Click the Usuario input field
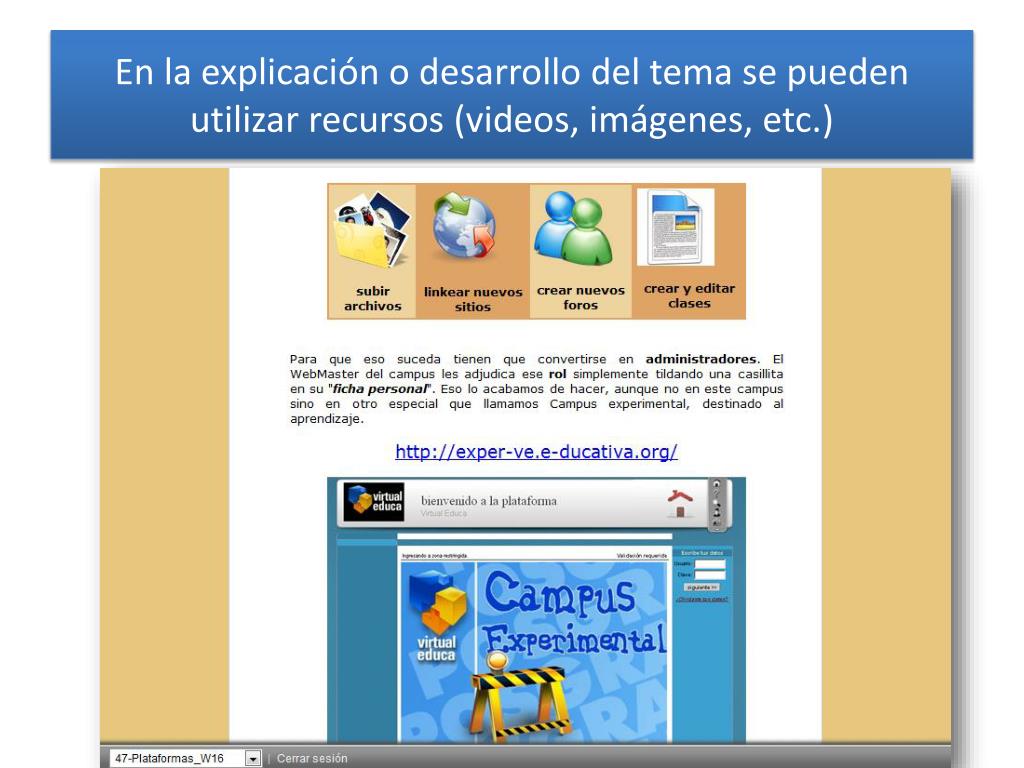This screenshot has width=1024, height=768. (709, 564)
